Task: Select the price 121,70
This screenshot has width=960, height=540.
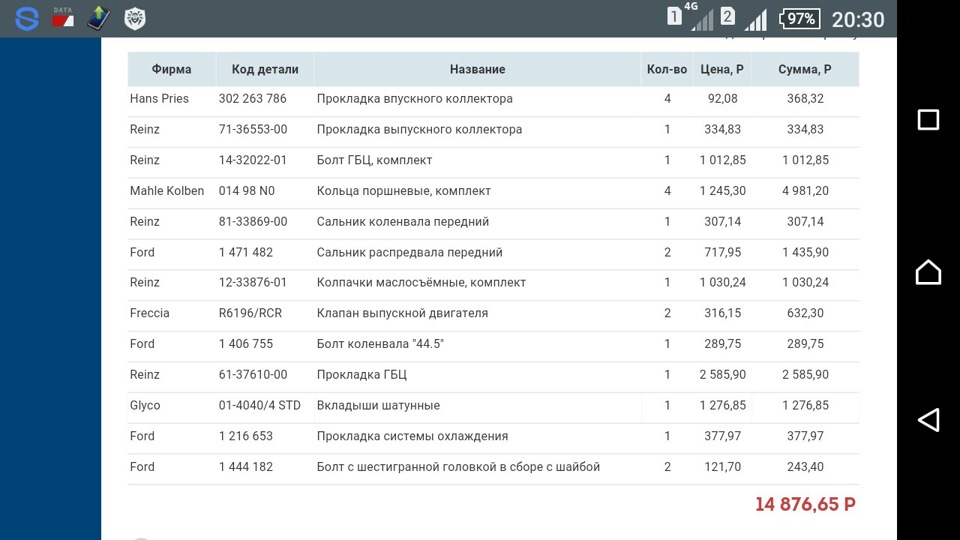Action: (722, 467)
